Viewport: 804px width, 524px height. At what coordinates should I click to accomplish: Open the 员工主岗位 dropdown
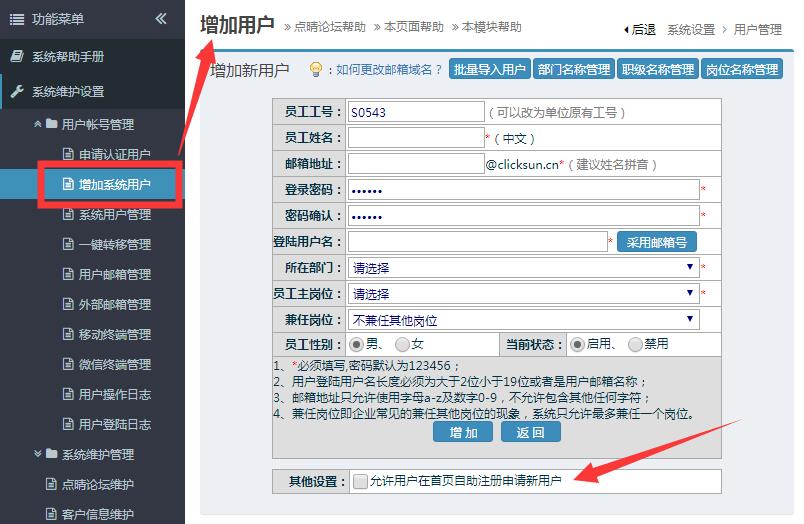click(x=523, y=294)
